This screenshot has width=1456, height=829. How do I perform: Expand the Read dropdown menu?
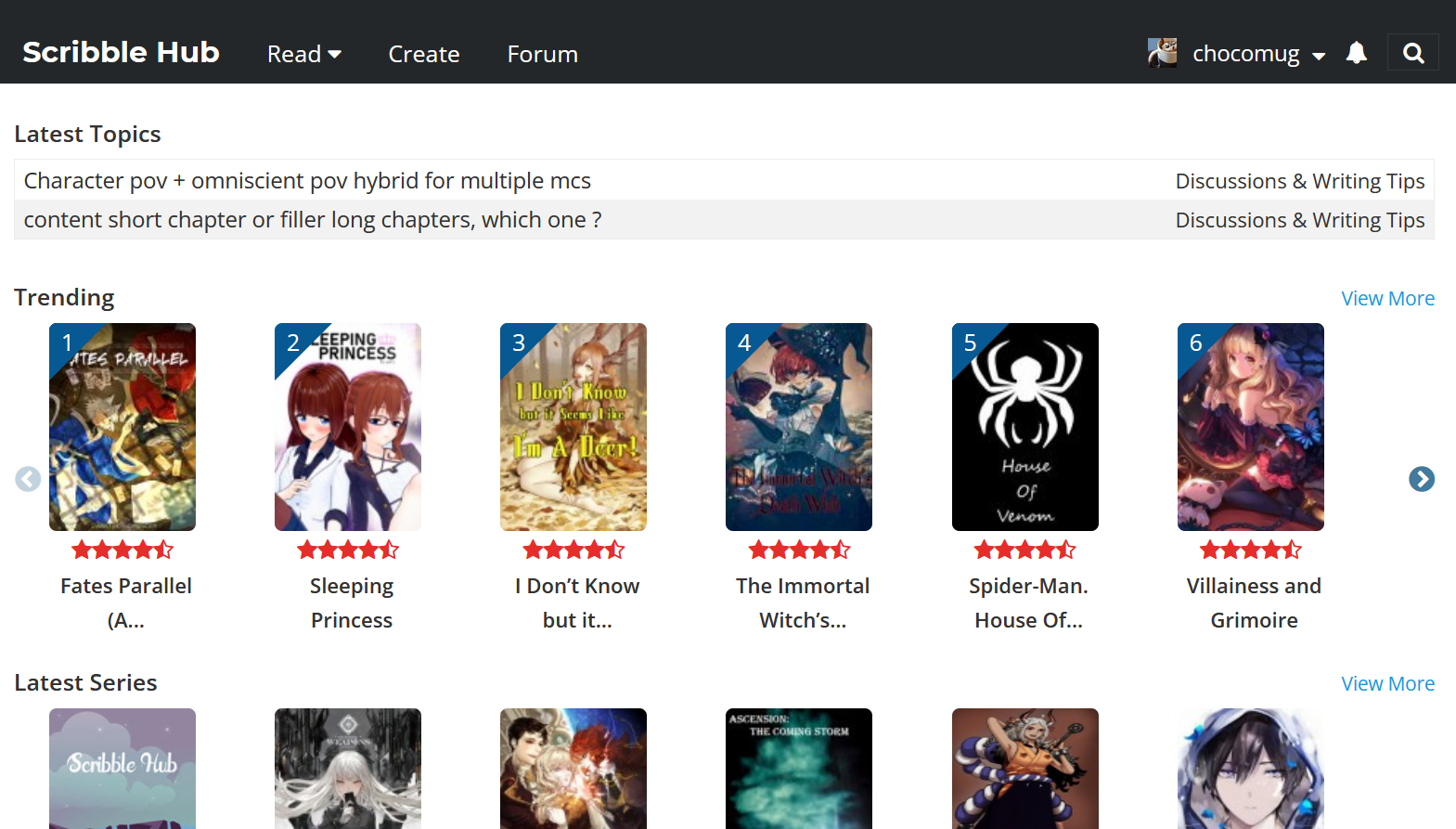303,54
